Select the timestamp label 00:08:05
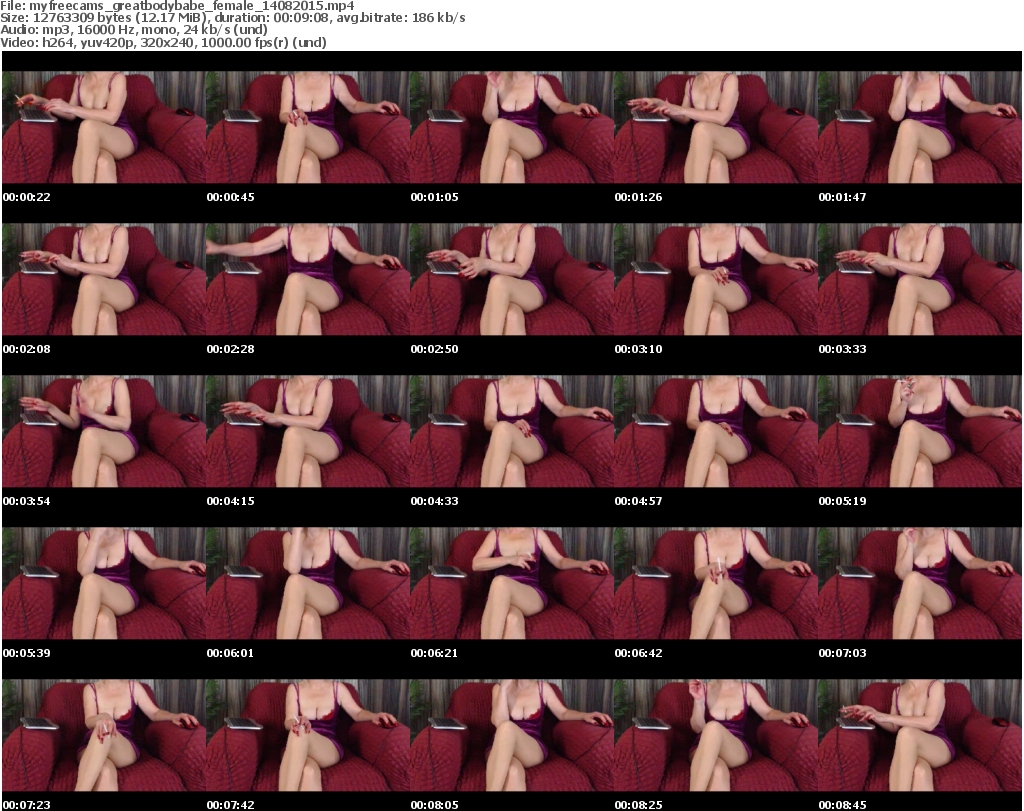This screenshot has height=811, width=1024. pyautogui.click(x=434, y=805)
